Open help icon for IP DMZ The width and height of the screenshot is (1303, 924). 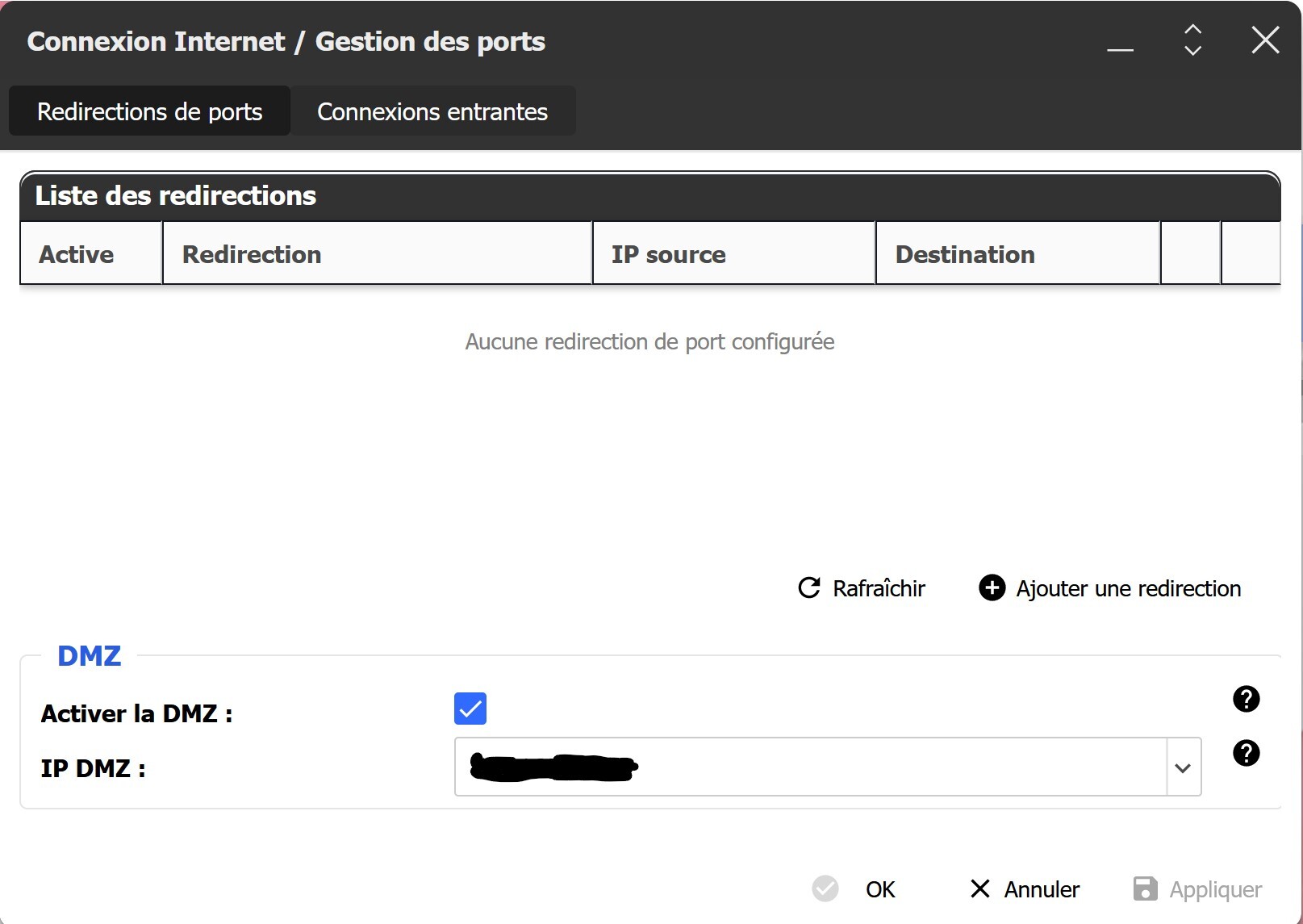point(1246,753)
